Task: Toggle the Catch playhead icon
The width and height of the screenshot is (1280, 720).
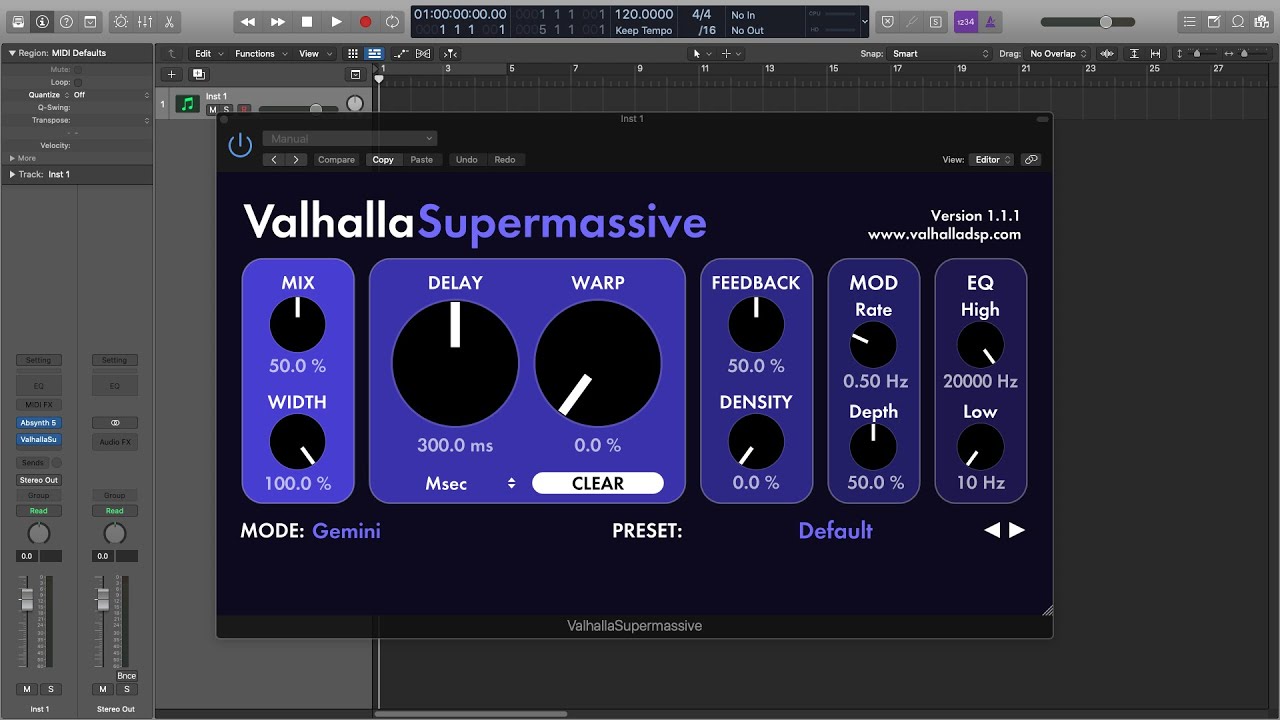Action: [450, 54]
